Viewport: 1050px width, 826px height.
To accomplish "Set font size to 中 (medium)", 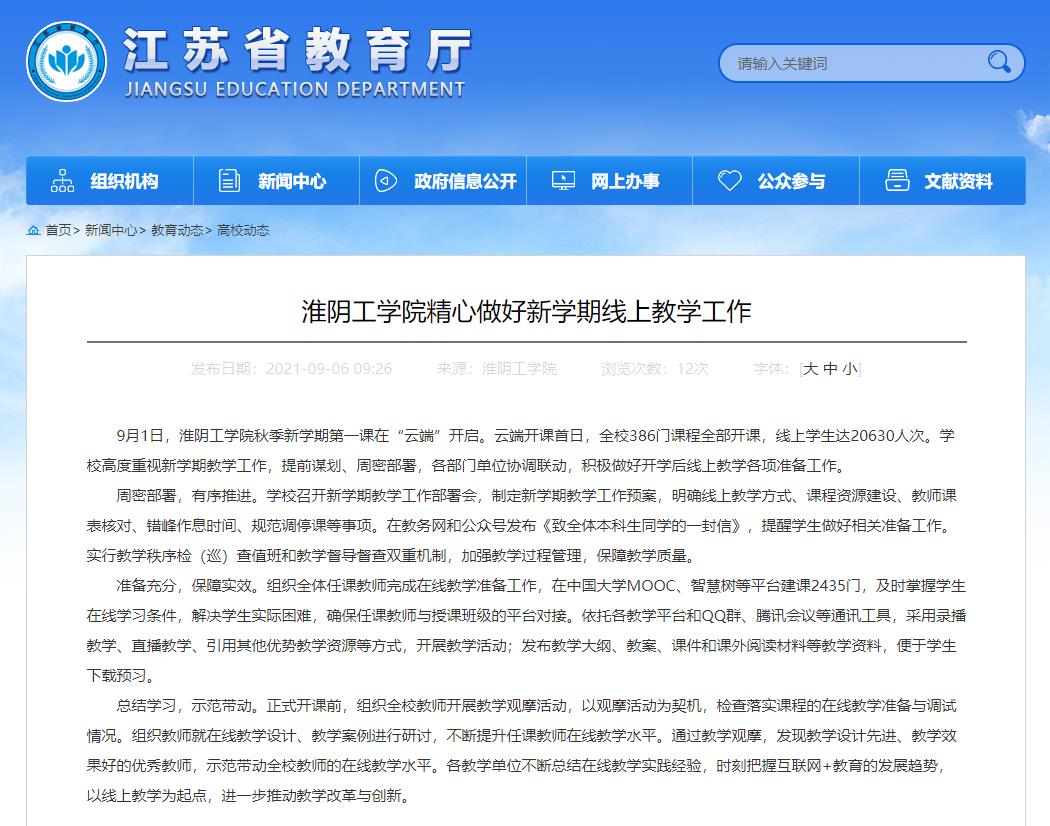I will pyautogui.click(x=830, y=369).
